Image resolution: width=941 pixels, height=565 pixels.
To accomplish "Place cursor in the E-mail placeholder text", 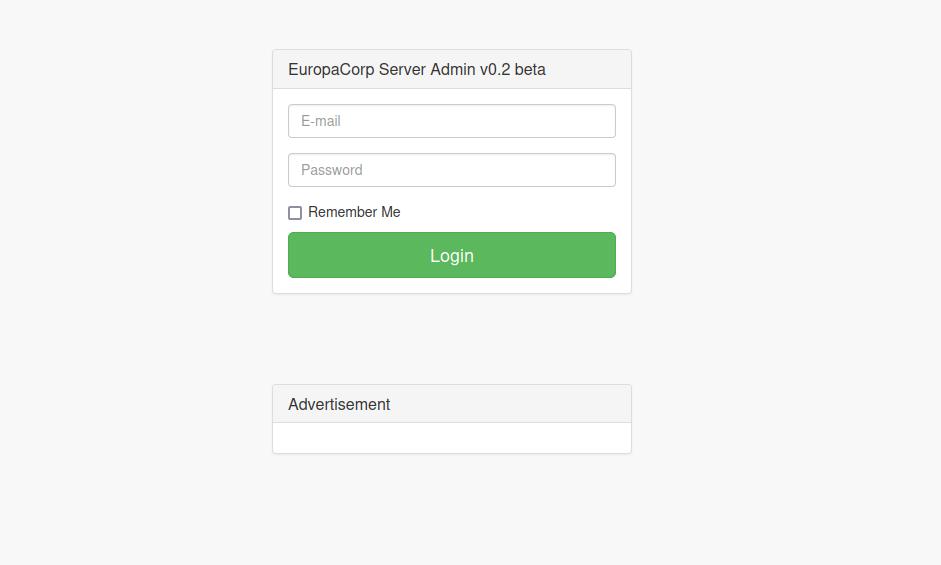I will (320, 121).
